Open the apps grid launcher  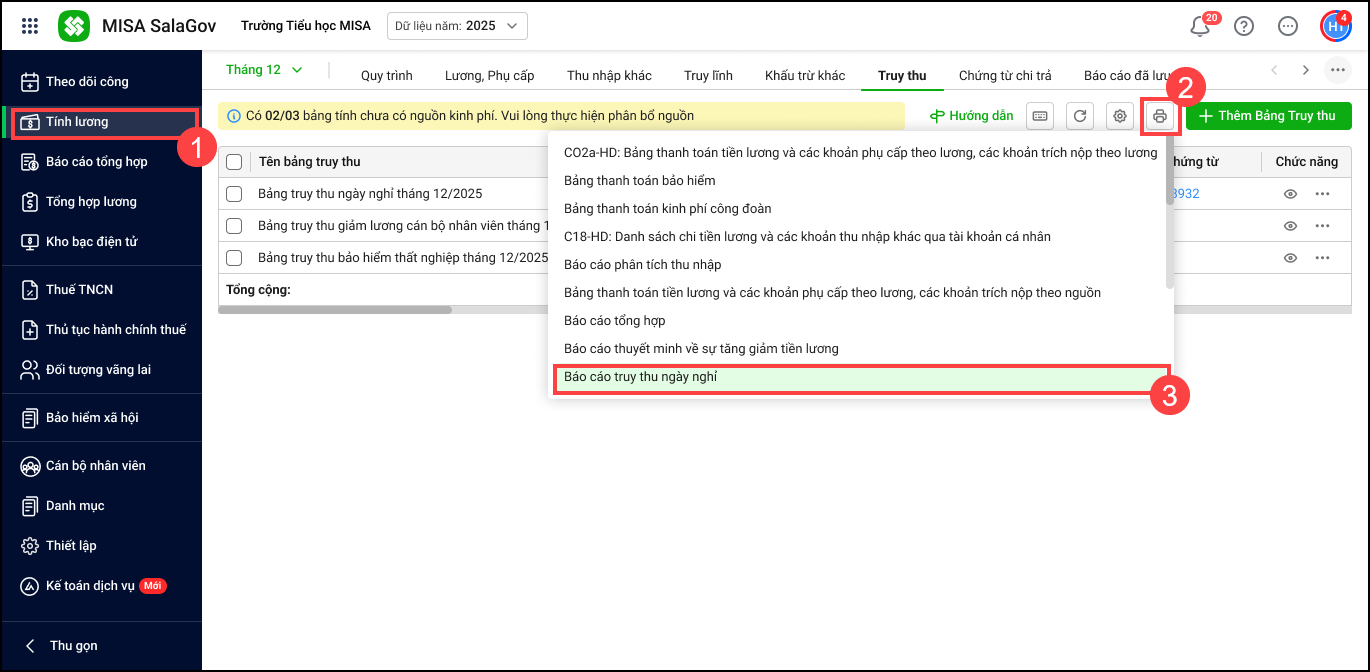pyautogui.click(x=30, y=26)
